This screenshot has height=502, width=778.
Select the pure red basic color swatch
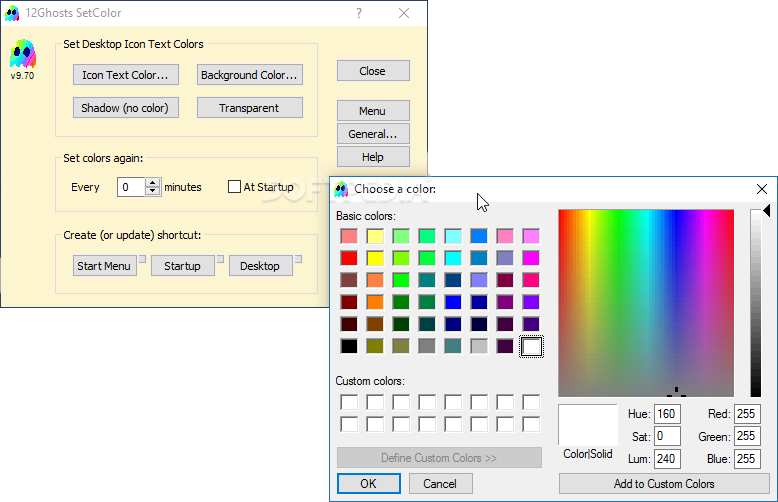pyautogui.click(x=349, y=258)
